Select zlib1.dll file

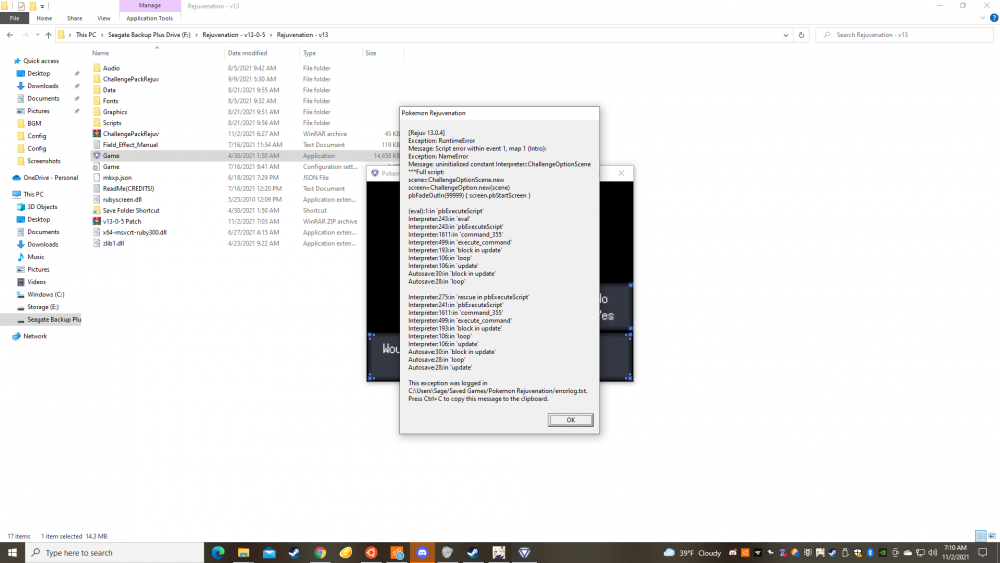click(x=114, y=243)
